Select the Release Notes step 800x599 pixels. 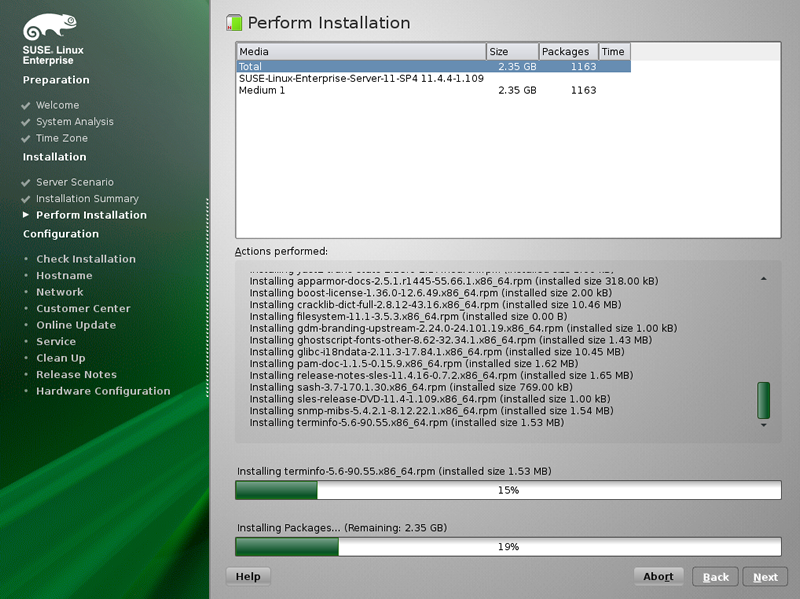point(77,375)
